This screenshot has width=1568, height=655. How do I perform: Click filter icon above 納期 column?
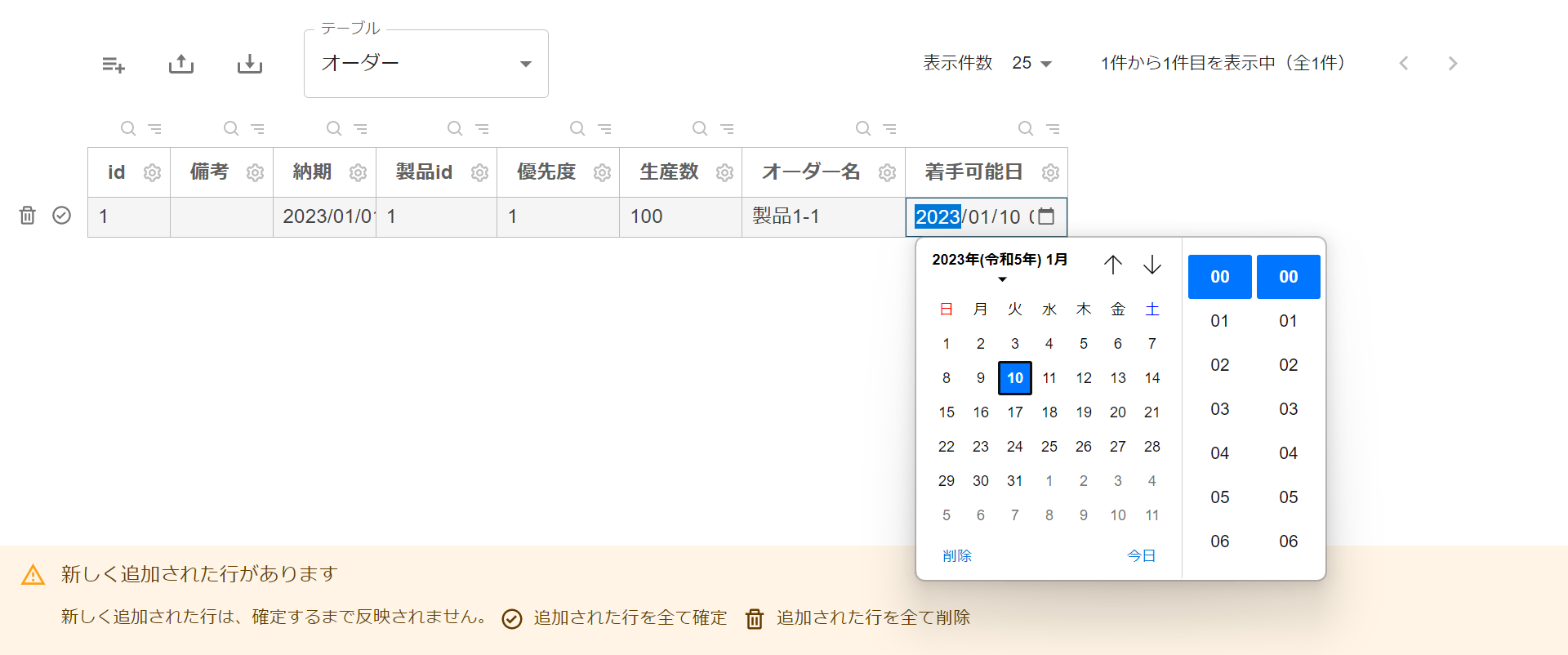[x=360, y=128]
